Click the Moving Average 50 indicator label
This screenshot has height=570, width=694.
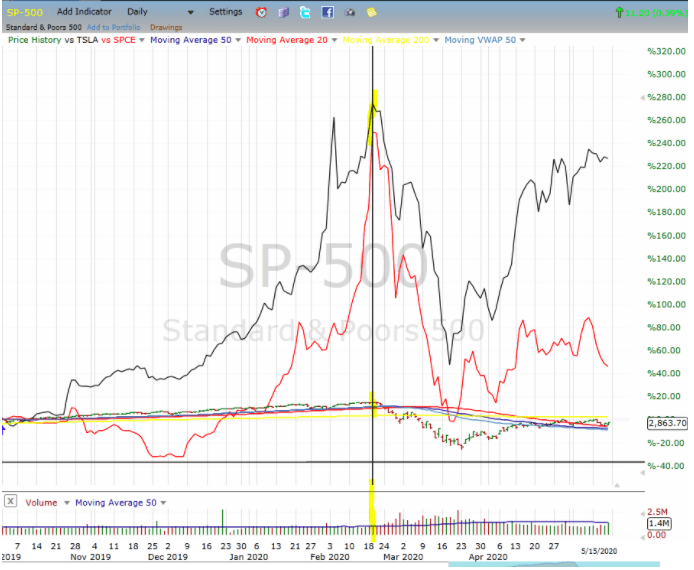pos(191,40)
